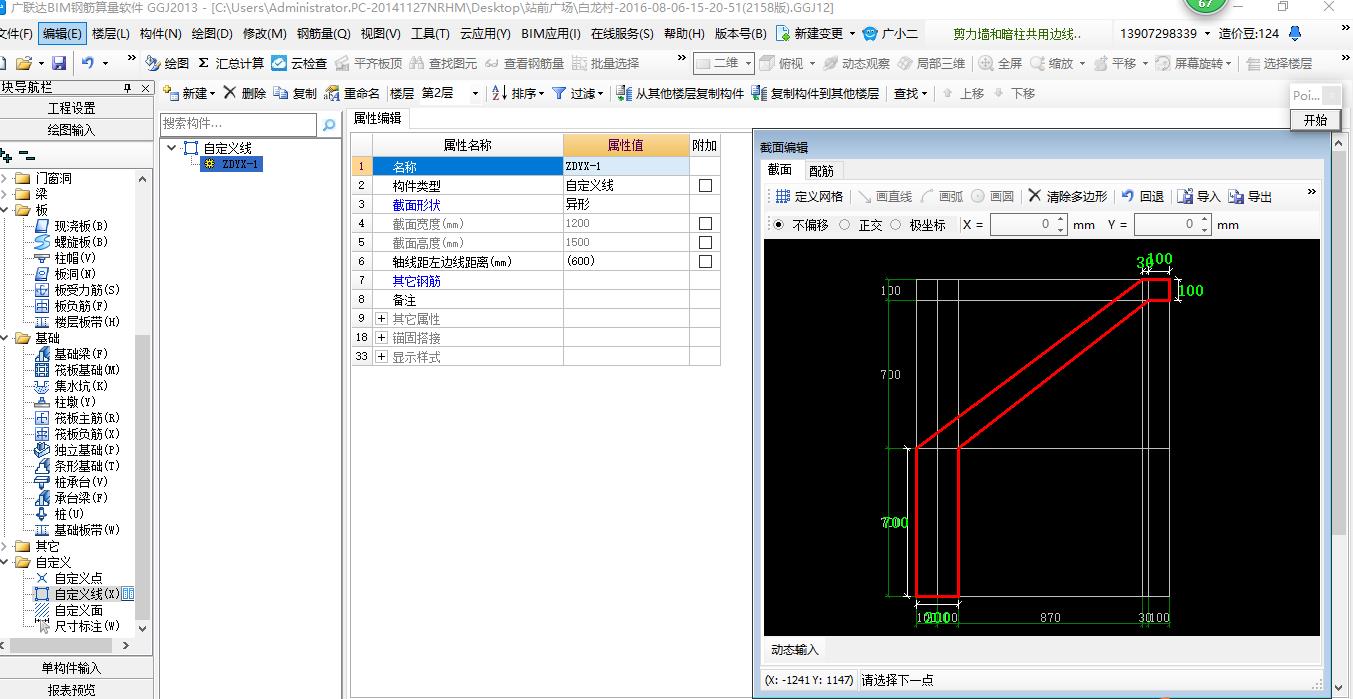Image resolution: width=1353 pixels, height=699 pixels.
Task: Expand the 显示样式 row
Action: [x=381, y=357]
